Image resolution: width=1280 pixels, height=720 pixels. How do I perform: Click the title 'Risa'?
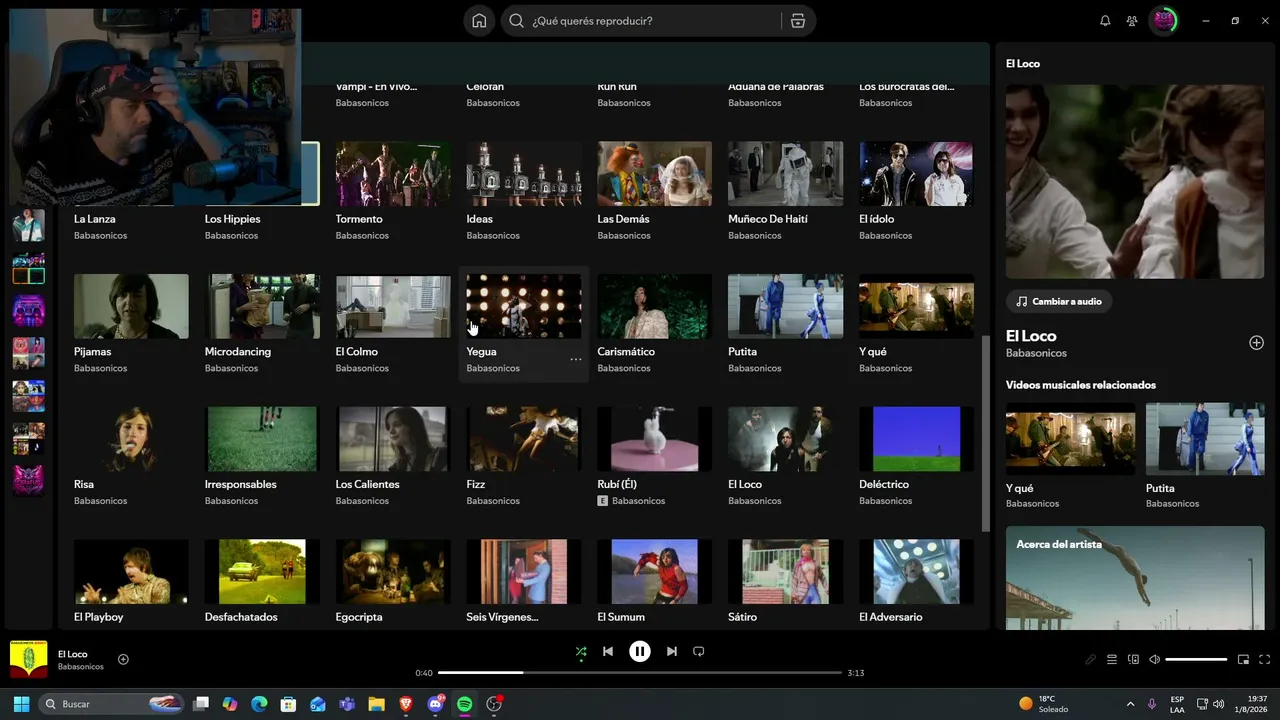84,484
